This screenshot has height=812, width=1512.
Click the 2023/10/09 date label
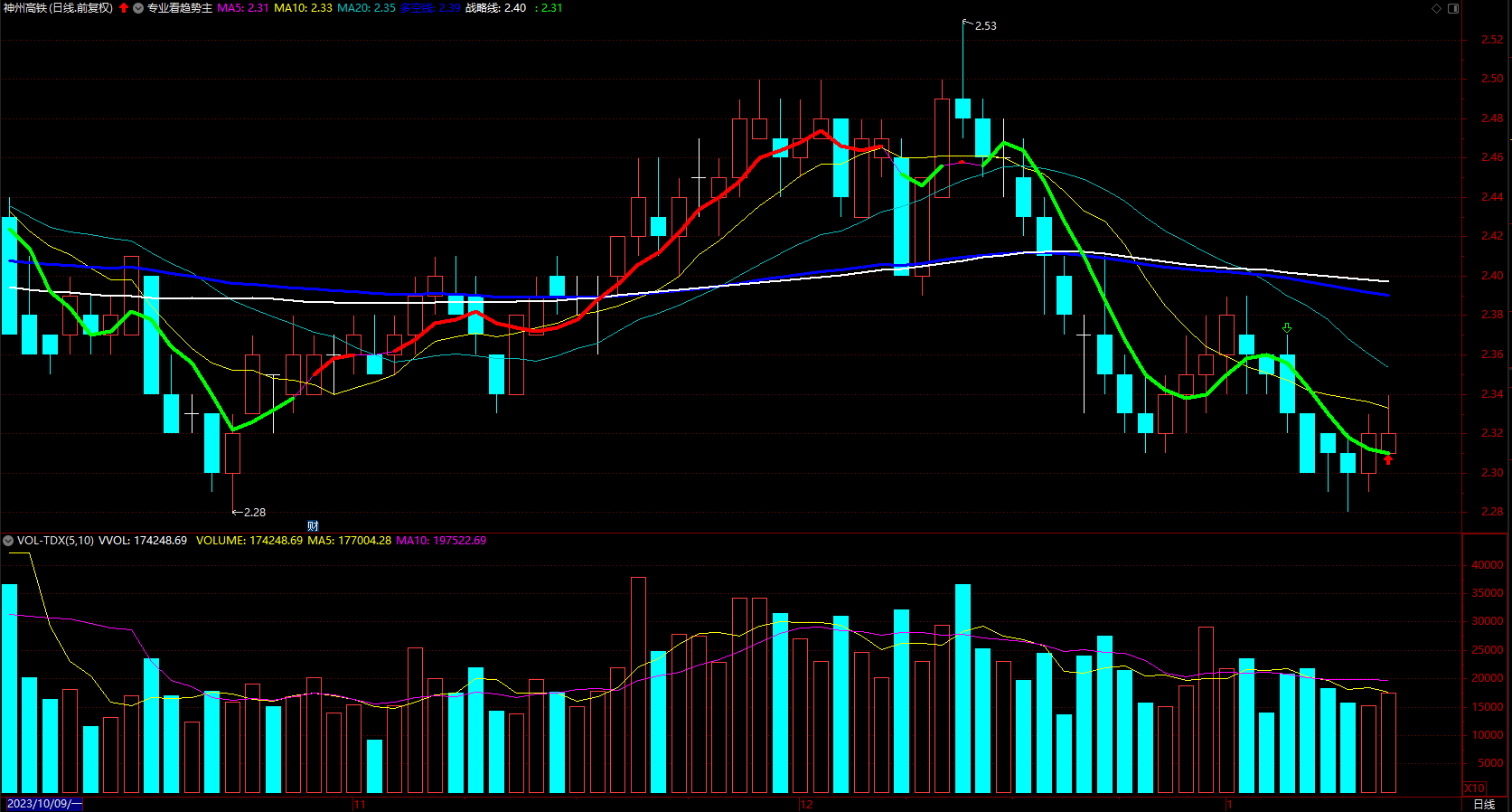coord(42,804)
